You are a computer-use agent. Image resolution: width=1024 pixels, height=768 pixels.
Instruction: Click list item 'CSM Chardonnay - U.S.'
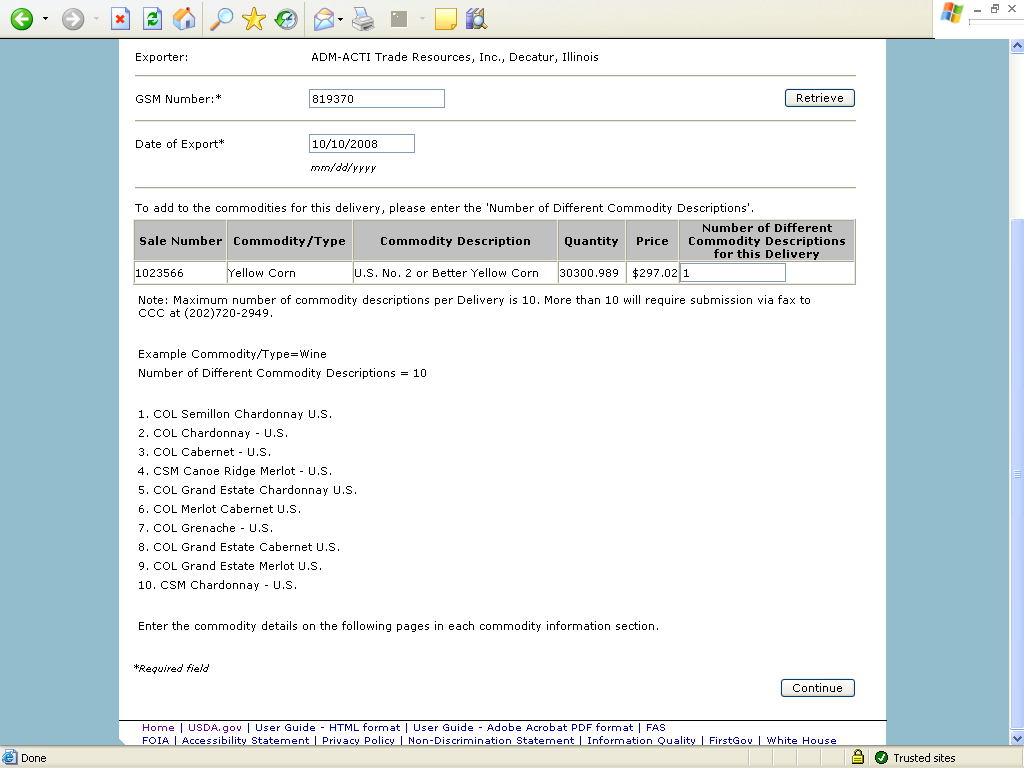pyautogui.click(x=229, y=585)
